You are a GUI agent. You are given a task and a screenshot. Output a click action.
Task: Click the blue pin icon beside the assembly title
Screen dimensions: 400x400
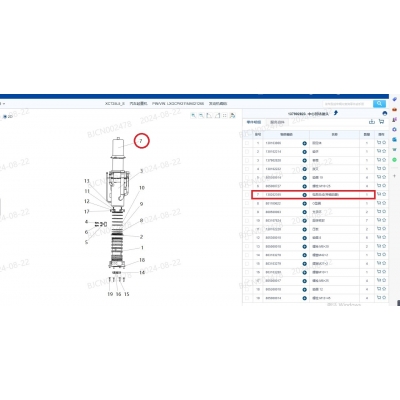click(336, 113)
